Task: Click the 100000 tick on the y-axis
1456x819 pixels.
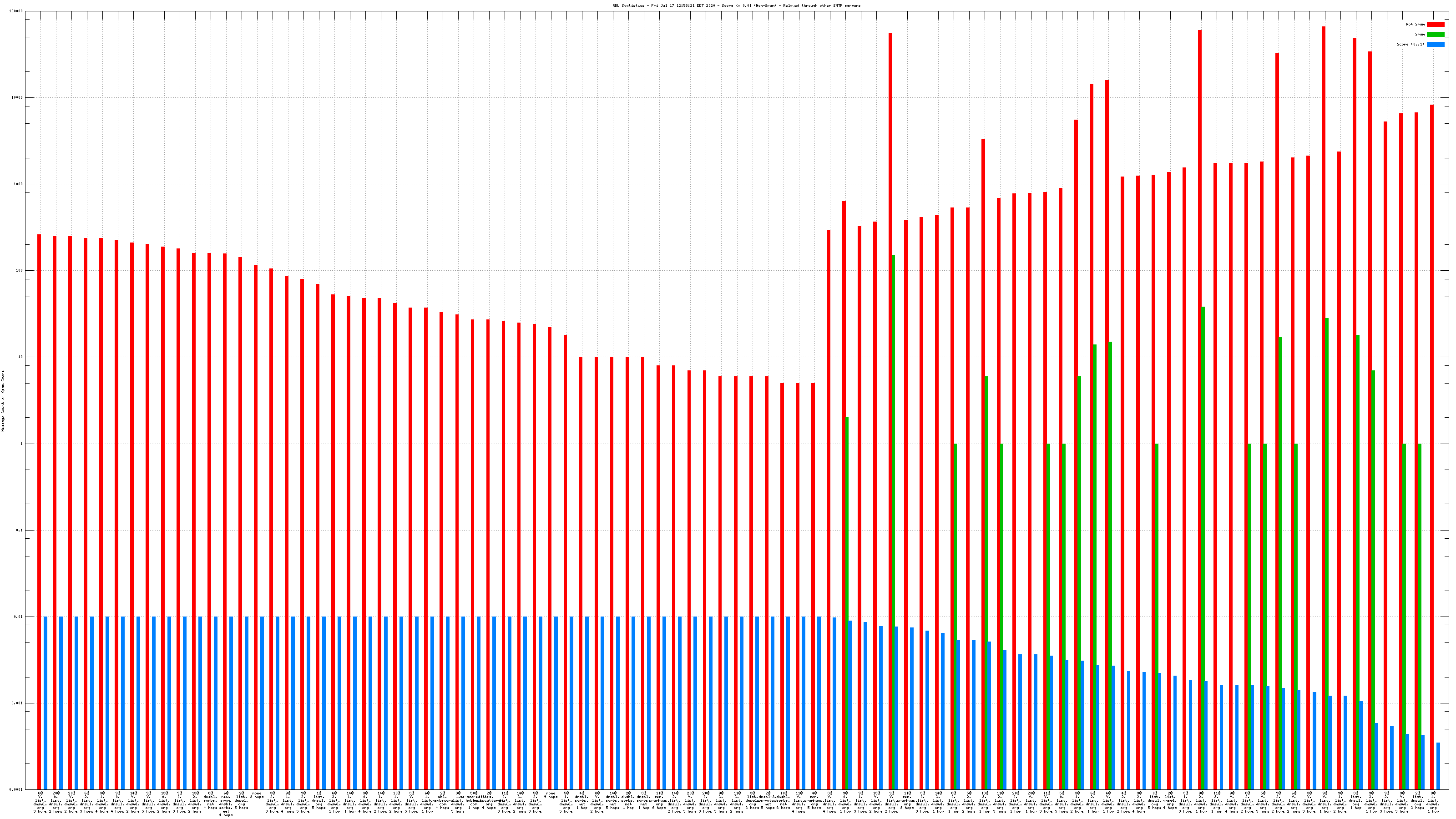Action: 17,11
